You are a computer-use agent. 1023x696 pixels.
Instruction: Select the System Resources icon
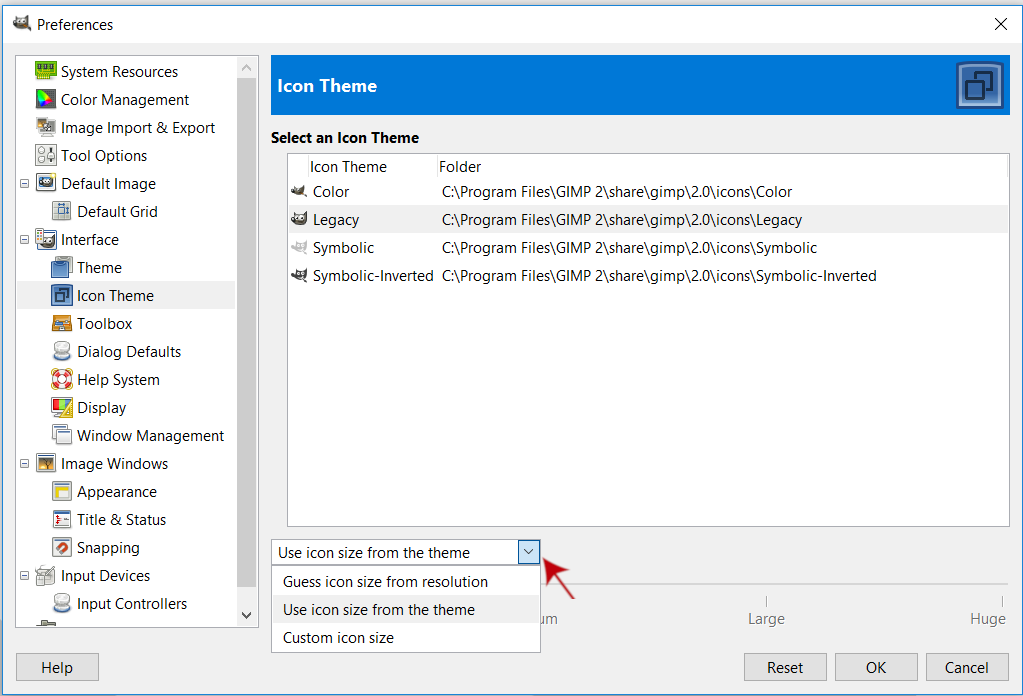click(x=46, y=71)
